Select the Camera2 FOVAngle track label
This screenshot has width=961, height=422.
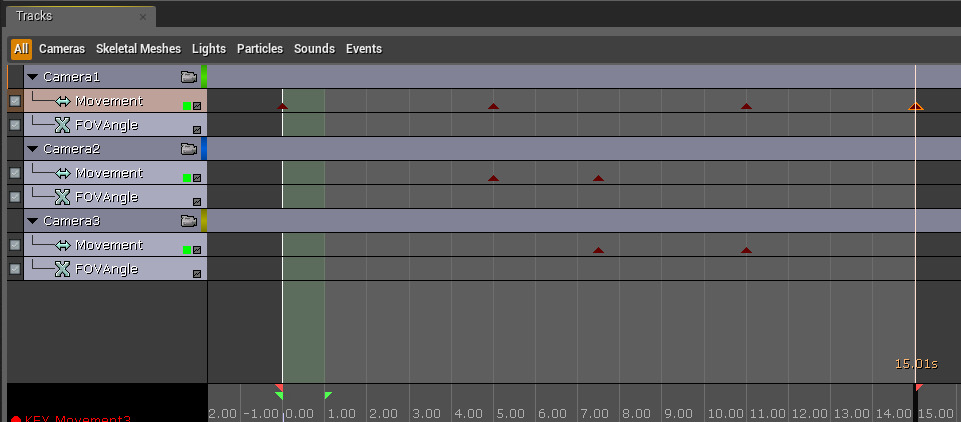point(107,197)
